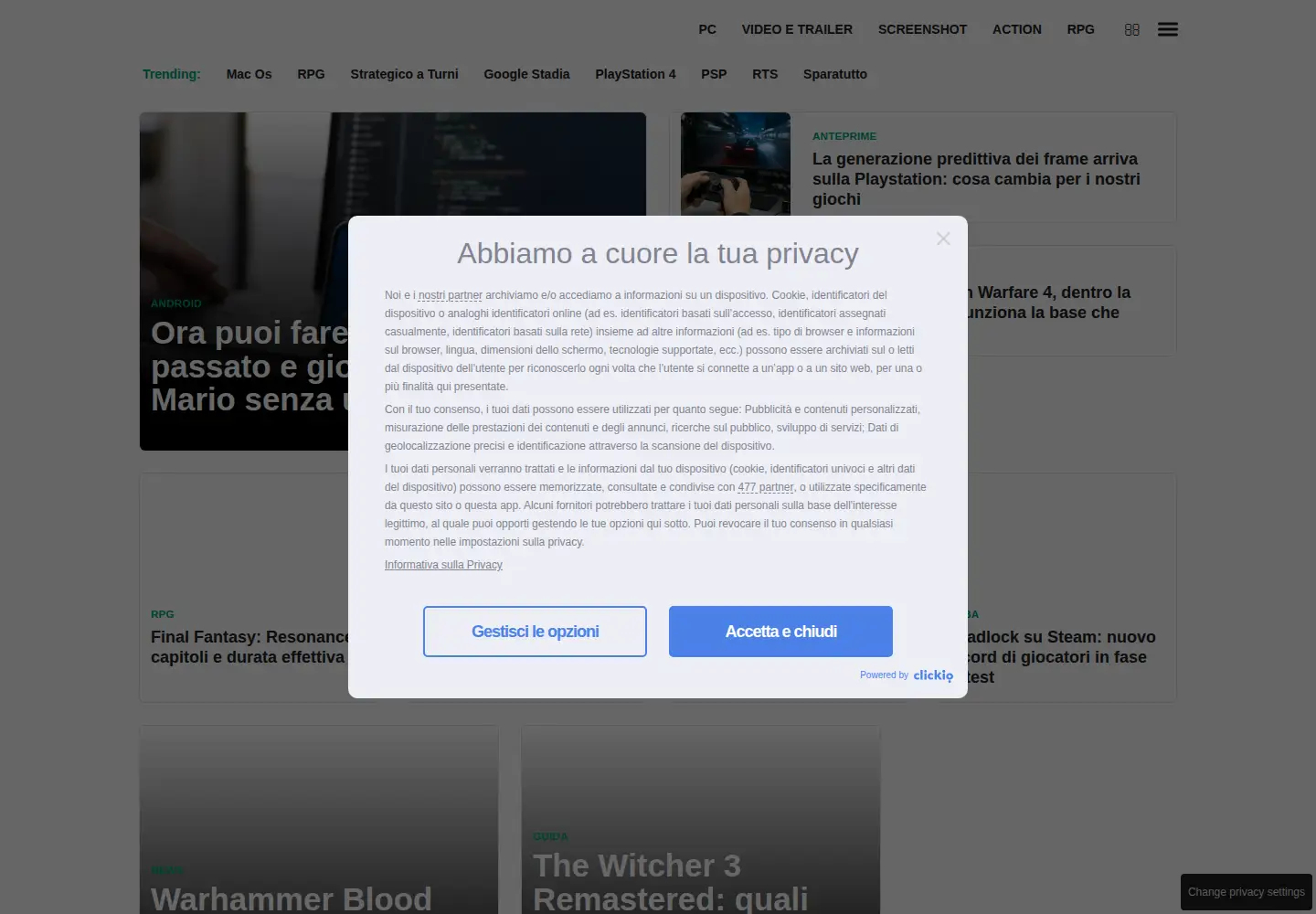The width and height of the screenshot is (1316, 914).
Task: Open the Informativa sulla Privacy link
Action: pyautogui.click(x=443, y=565)
